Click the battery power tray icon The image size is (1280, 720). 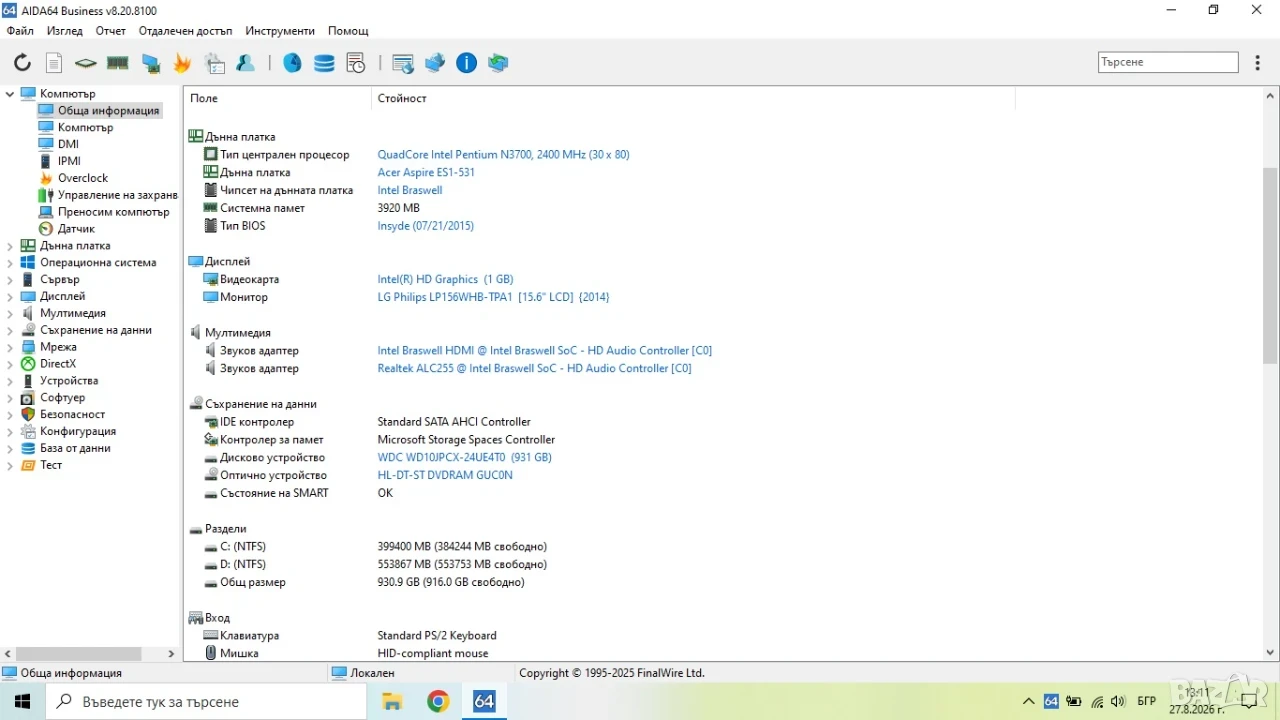(1074, 701)
